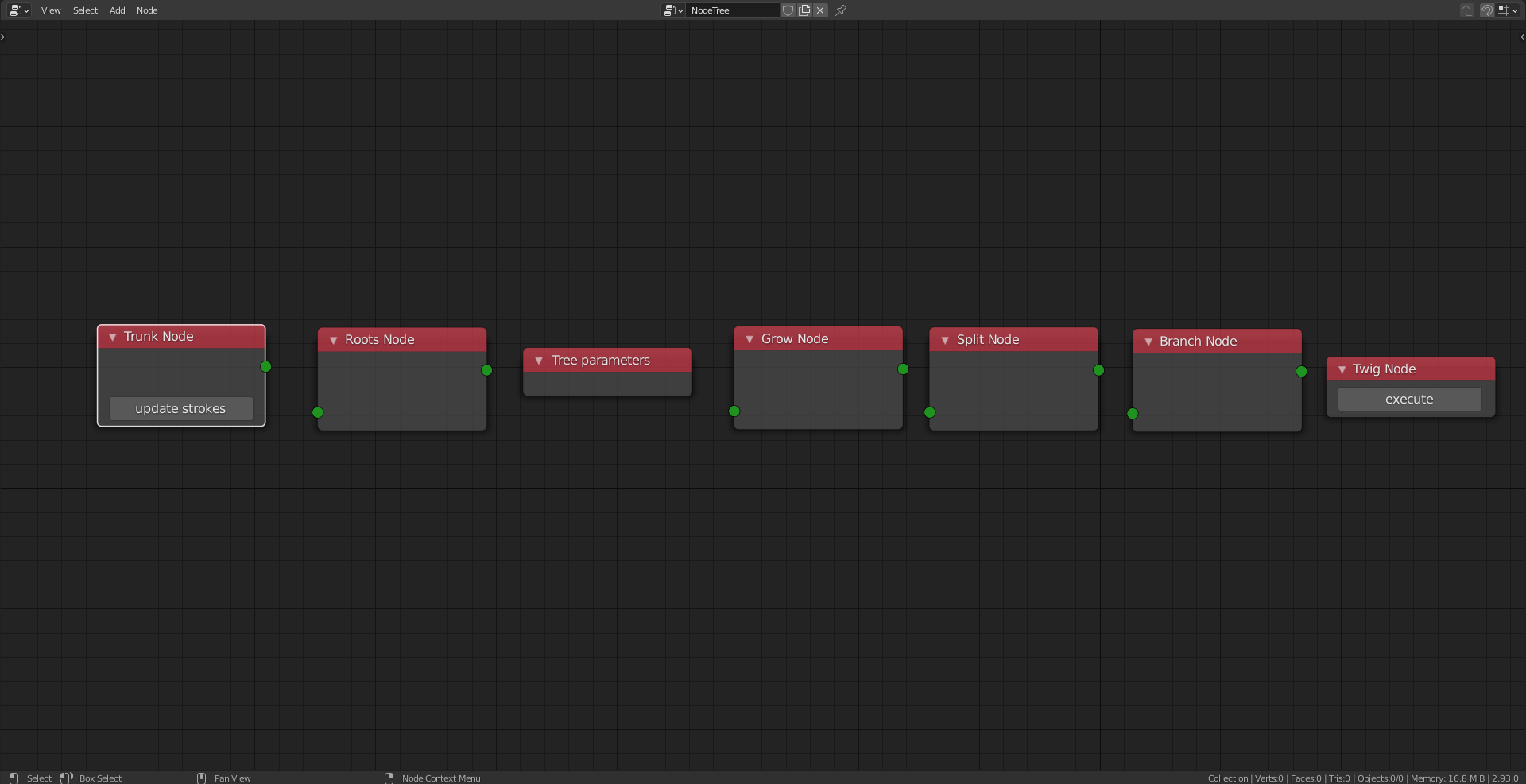Open the snap target dropdown
The image size is (1526, 784).
[x=1508, y=10]
